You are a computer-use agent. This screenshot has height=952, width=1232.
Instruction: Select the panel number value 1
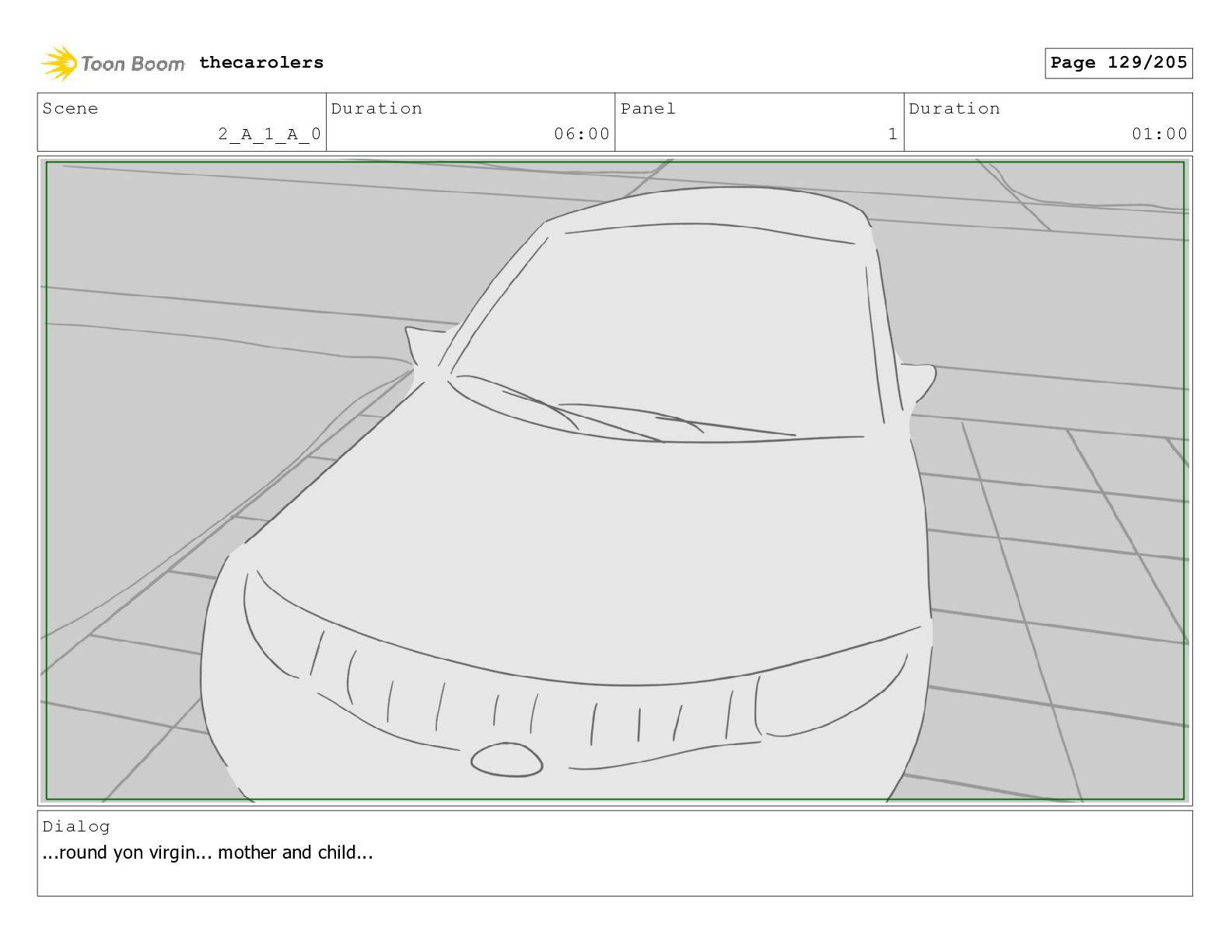[x=892, y=135]
